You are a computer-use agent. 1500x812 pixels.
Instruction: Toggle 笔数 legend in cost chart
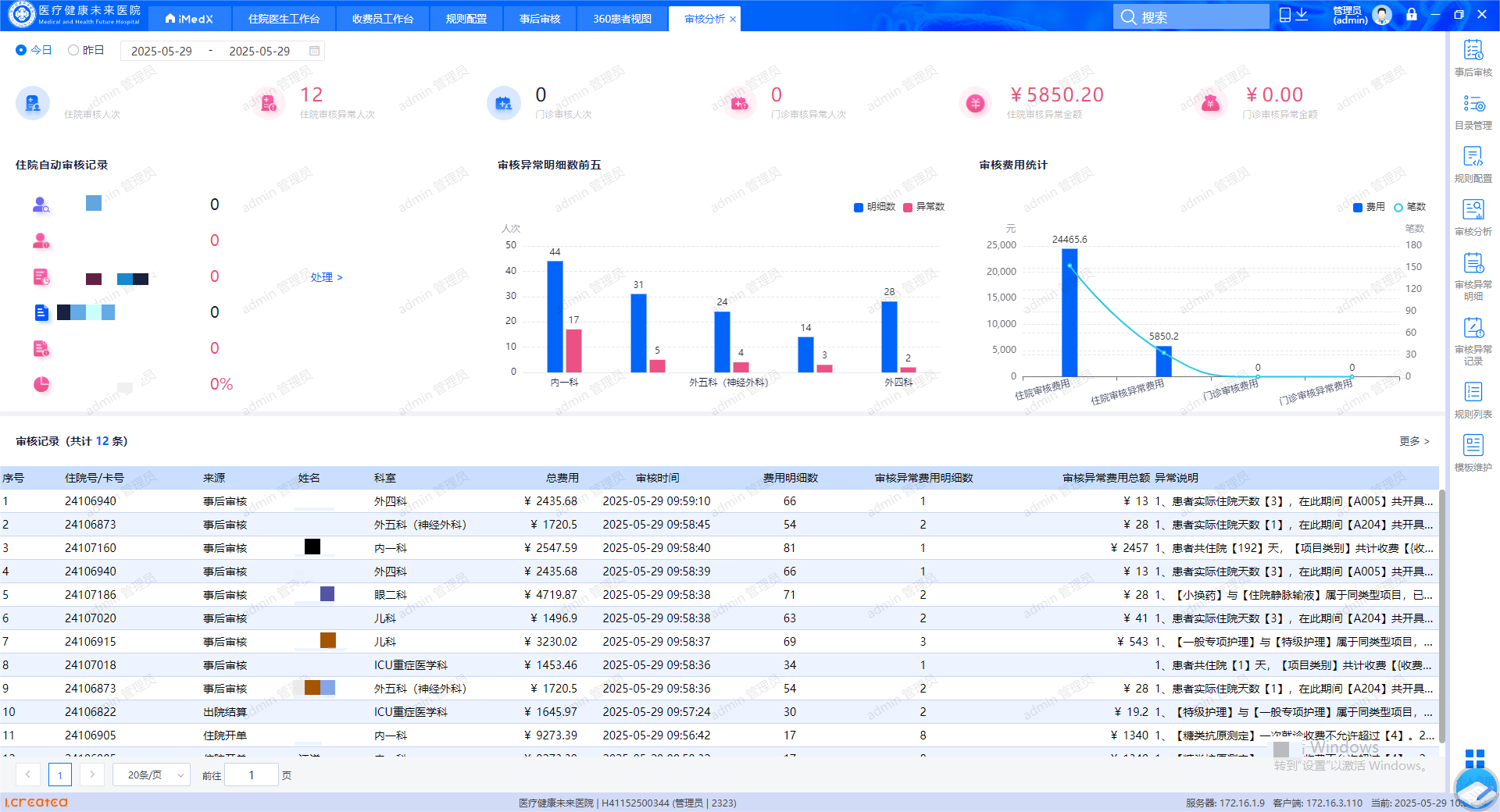(1410, 207)
